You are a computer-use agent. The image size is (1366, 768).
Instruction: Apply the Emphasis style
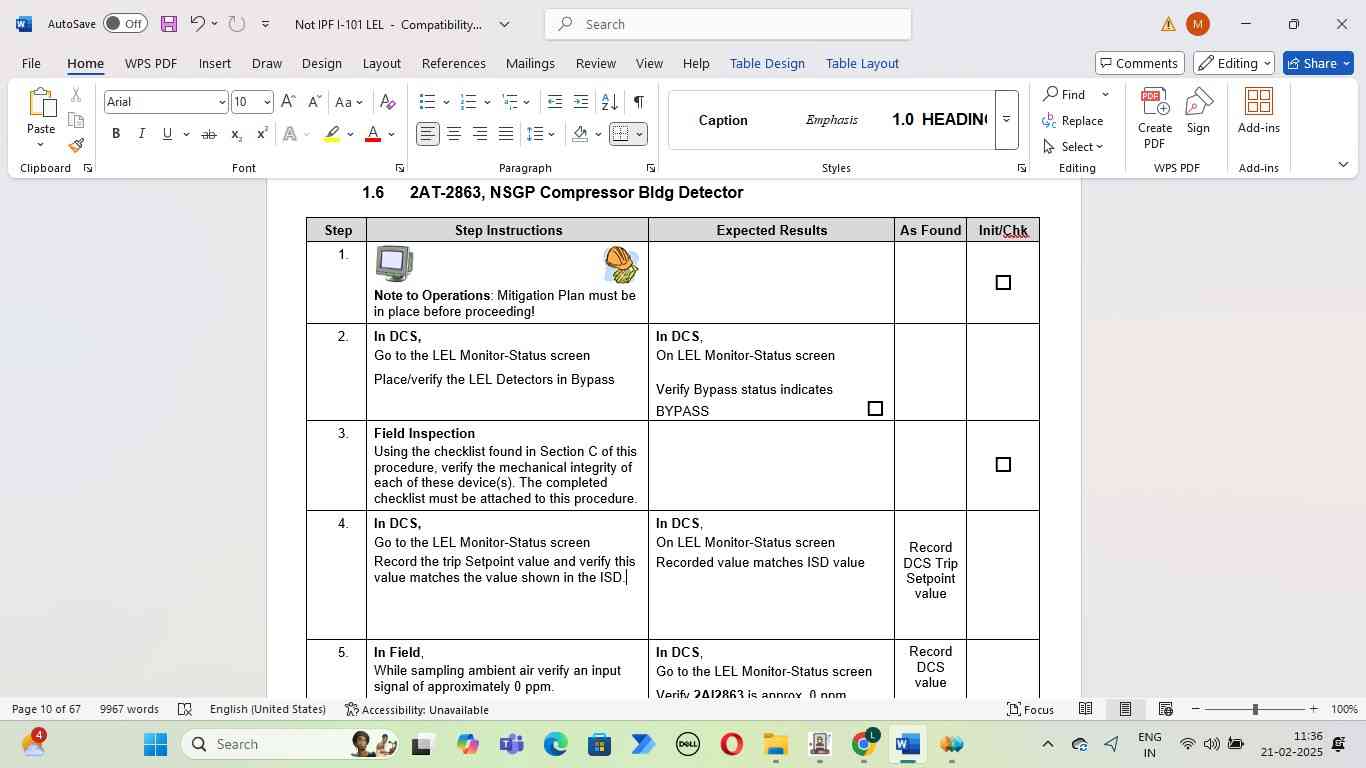(x=832, y=120)
